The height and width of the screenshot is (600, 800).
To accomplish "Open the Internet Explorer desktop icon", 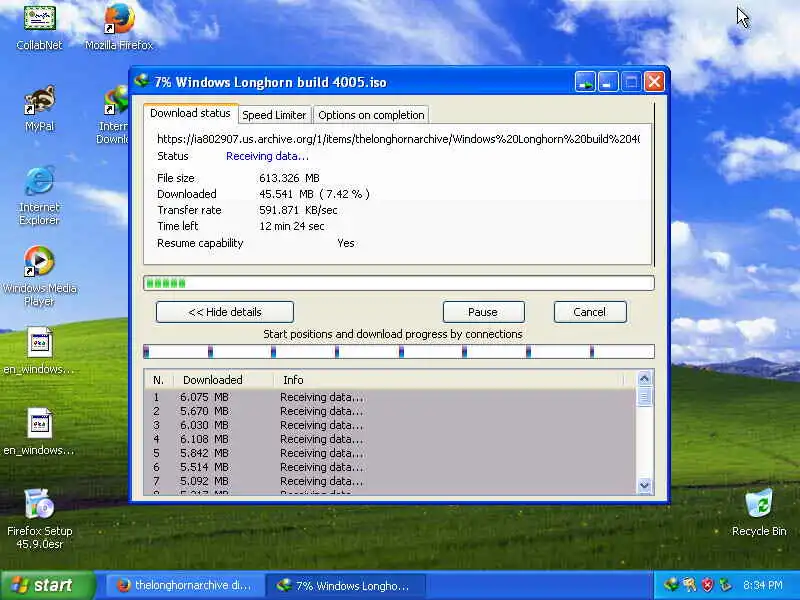I will 39,195.
